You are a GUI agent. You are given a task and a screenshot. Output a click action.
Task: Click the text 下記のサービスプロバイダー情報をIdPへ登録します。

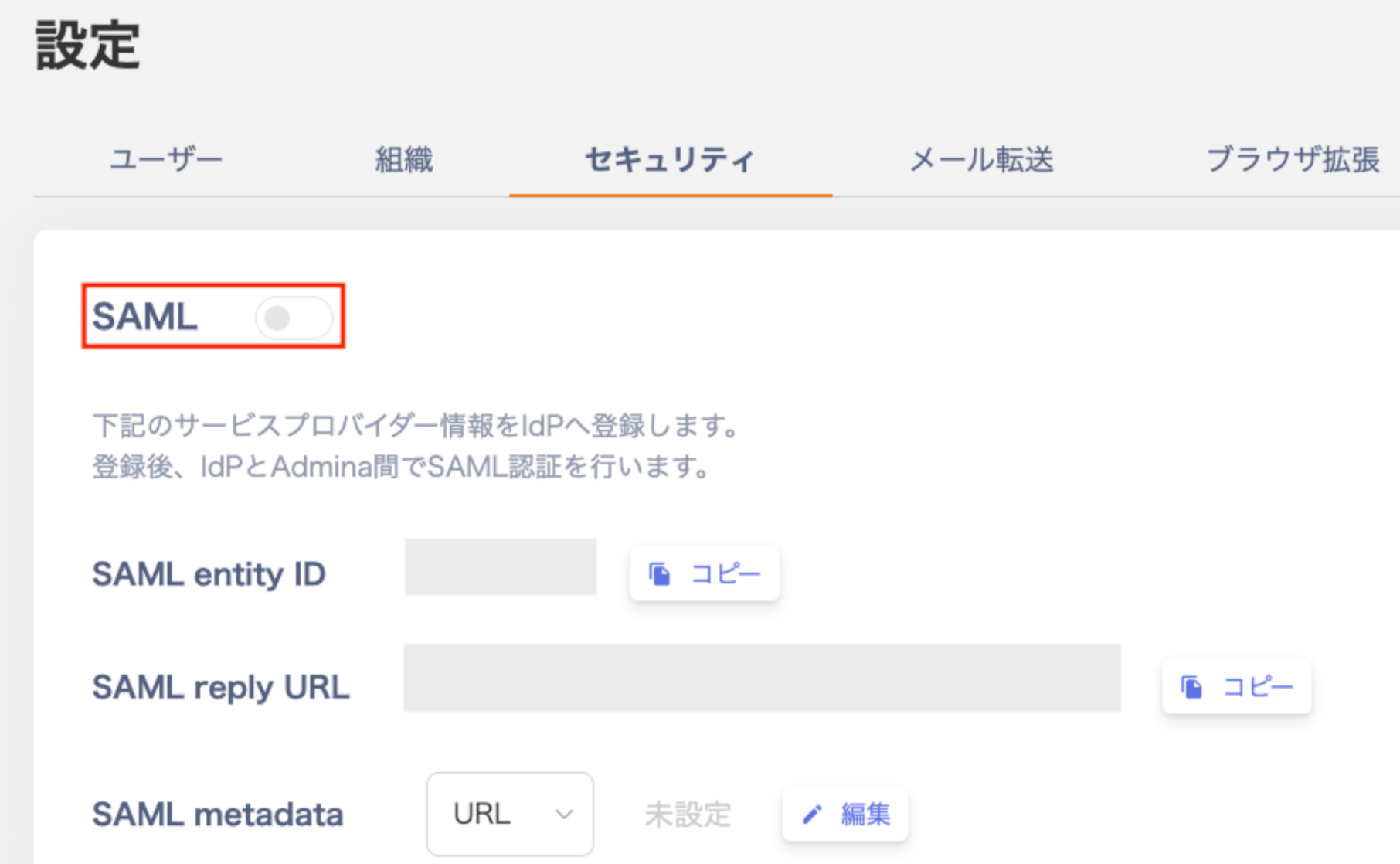(417, 426)
